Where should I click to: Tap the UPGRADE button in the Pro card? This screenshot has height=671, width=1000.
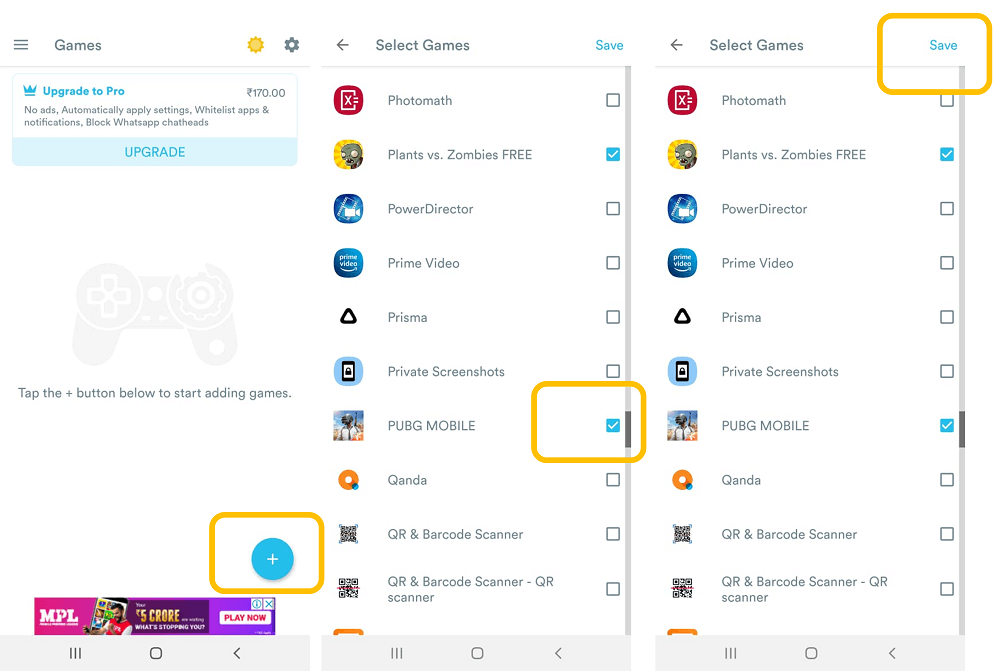coord(155,152)
